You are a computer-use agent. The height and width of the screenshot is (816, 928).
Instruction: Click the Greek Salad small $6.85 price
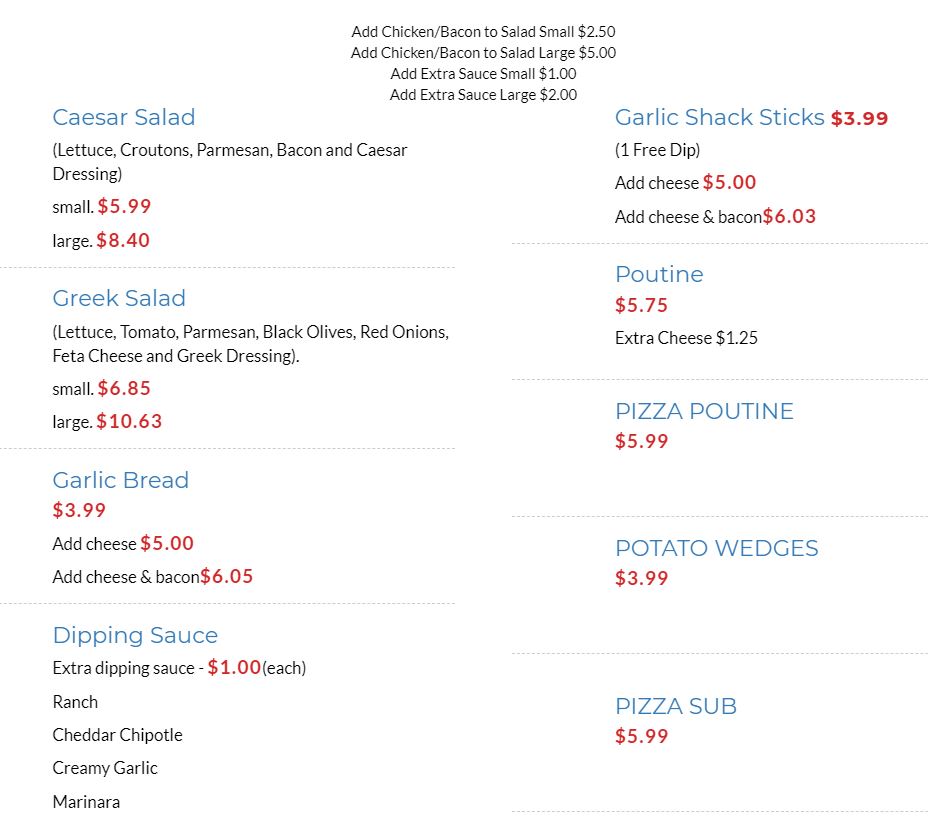click(124, 388)
